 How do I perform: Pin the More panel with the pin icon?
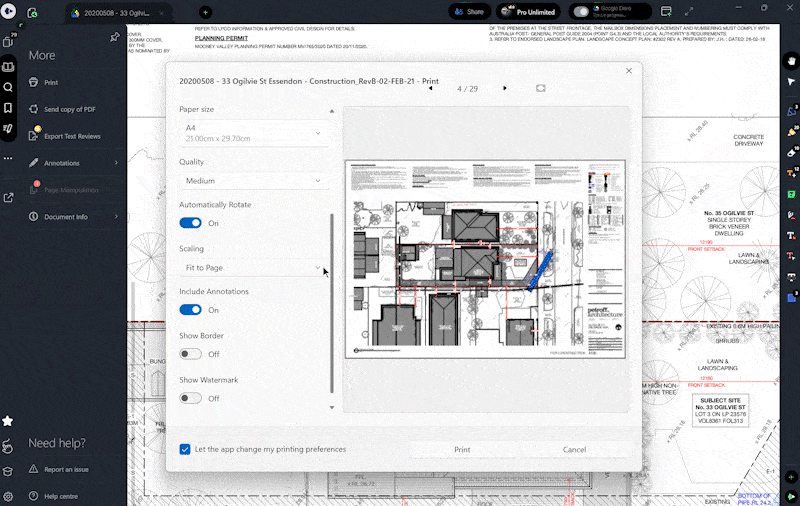[115, 37]
